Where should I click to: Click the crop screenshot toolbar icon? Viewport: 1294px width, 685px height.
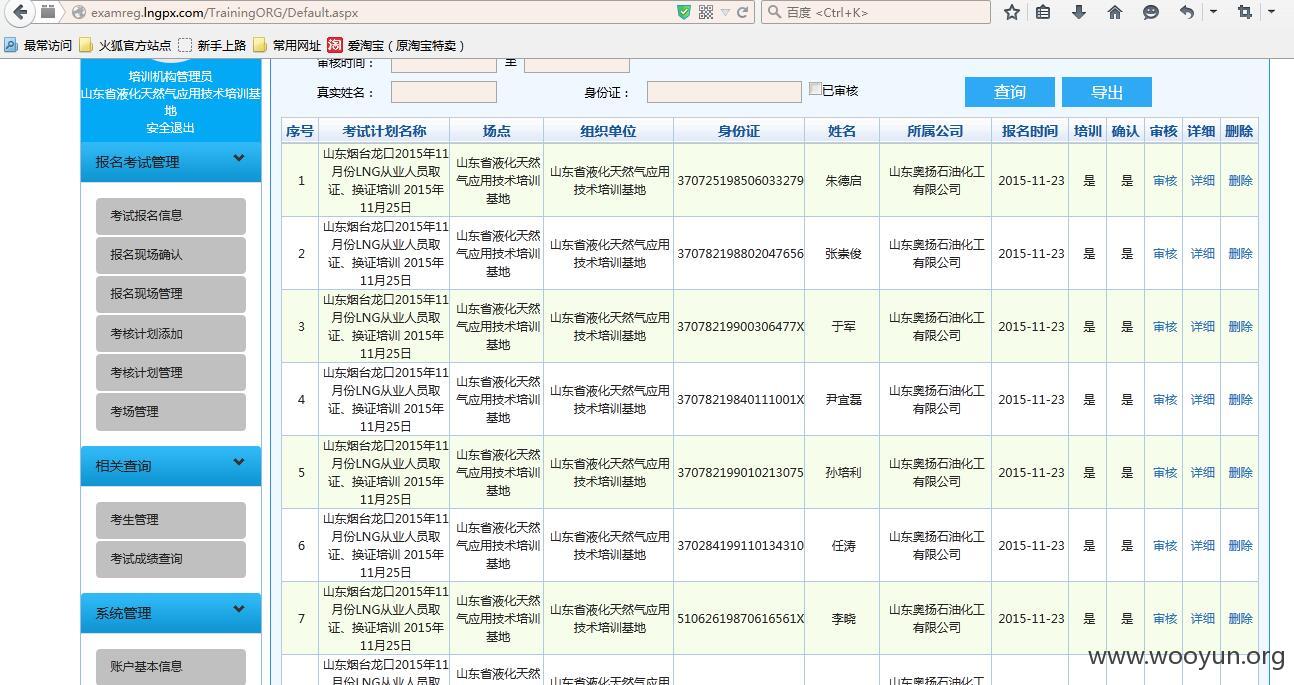tap(1245, 12)
